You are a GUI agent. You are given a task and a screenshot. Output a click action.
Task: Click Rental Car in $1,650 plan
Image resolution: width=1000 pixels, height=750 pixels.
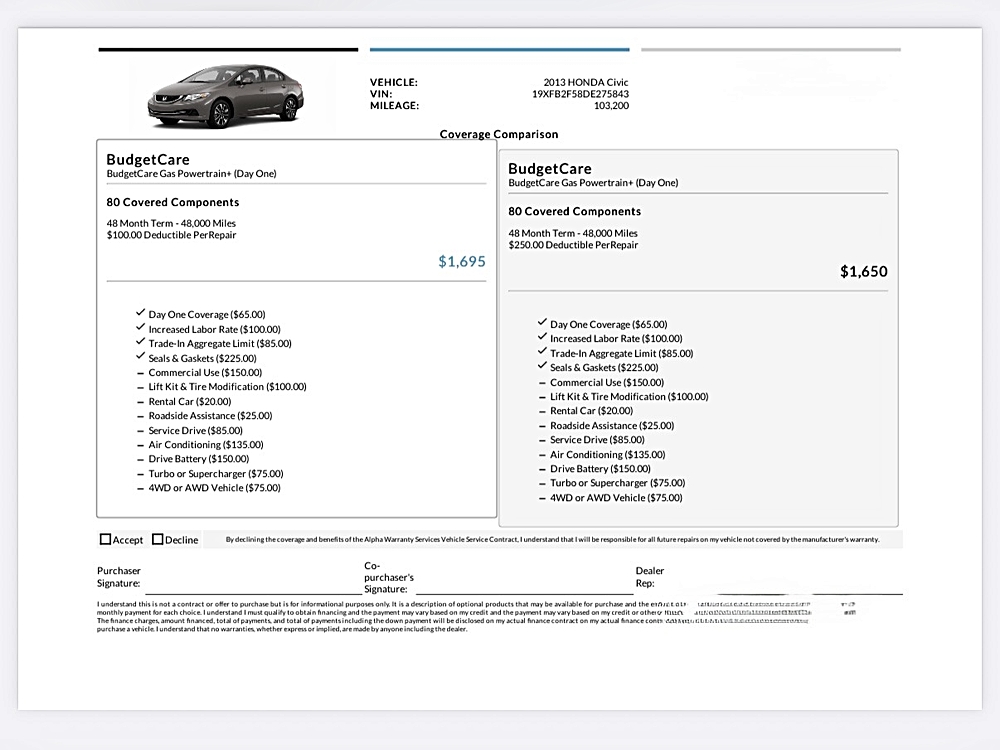coord(591,411)
